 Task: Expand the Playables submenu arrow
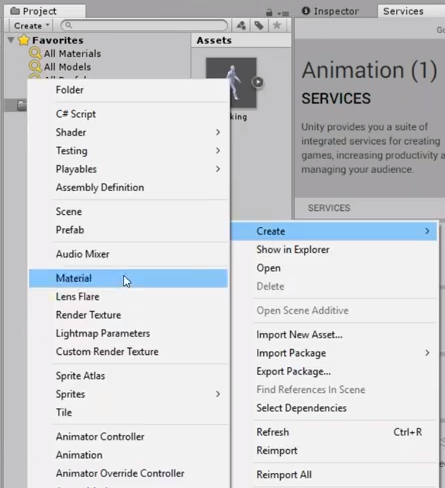pos(218,169)
